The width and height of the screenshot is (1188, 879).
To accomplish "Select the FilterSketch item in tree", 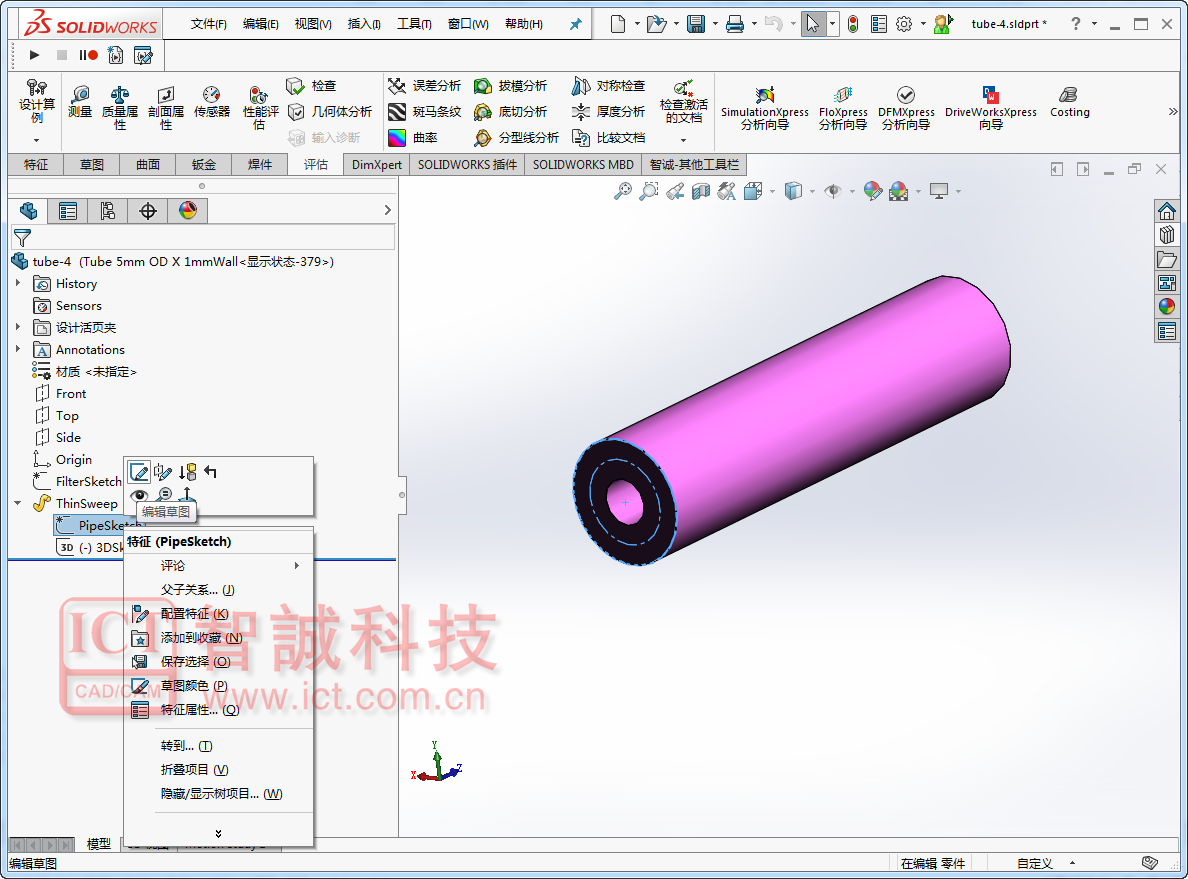I will click(x=77, y=481).
